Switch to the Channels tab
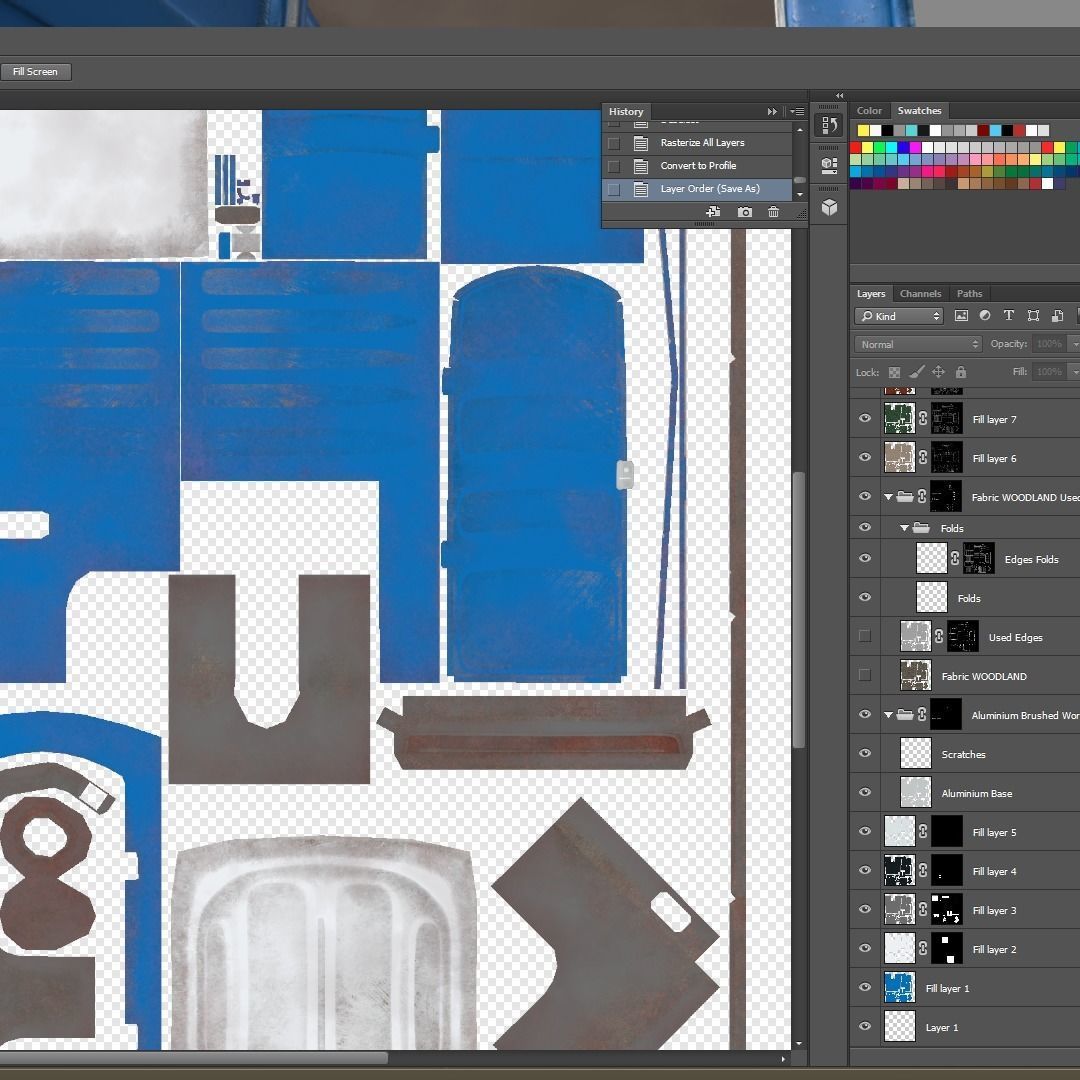This screenshot has height=1080, width=1080. (x=920, y=293)
